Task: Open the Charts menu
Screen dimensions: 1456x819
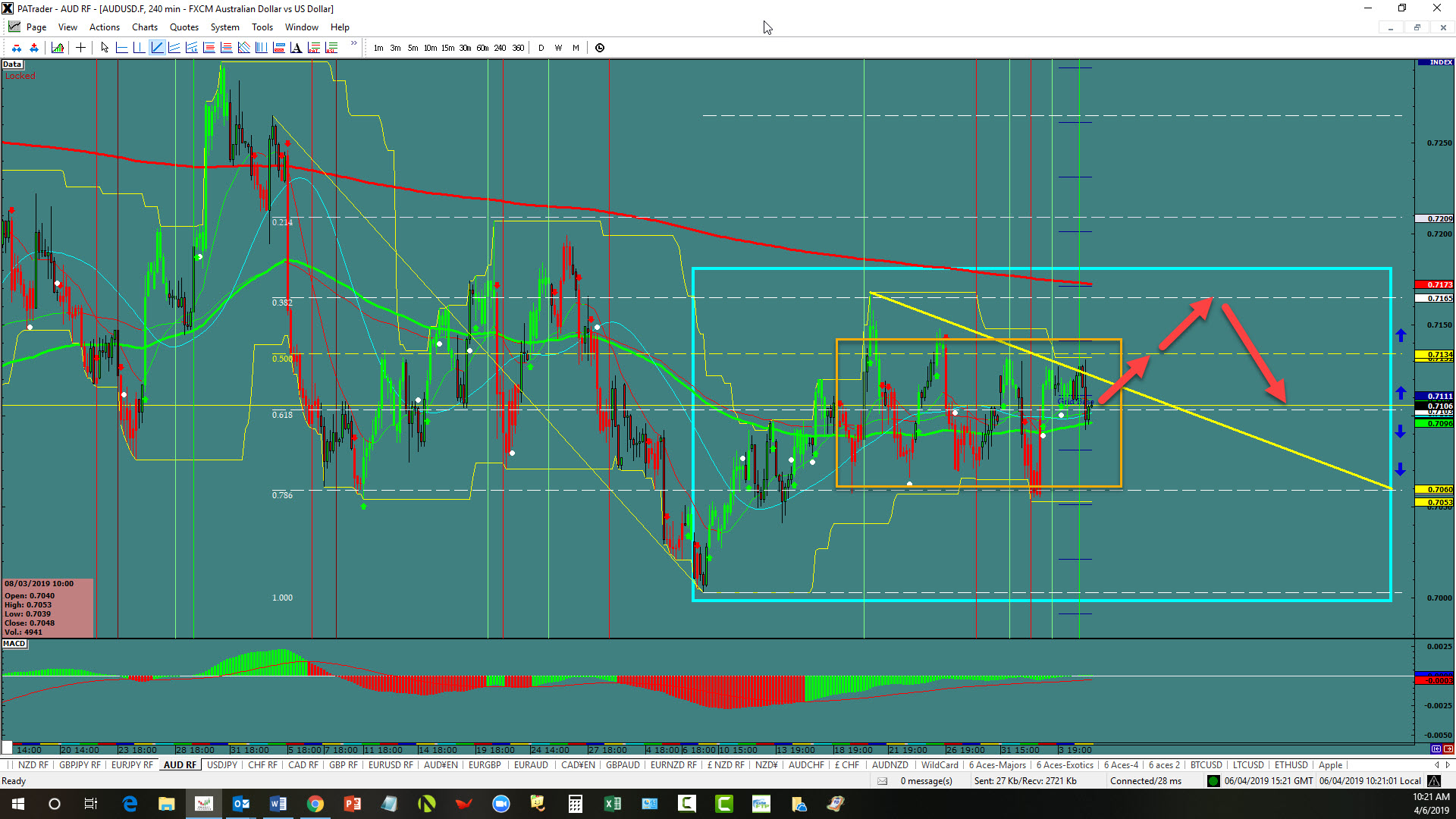Action: [144, 27]
